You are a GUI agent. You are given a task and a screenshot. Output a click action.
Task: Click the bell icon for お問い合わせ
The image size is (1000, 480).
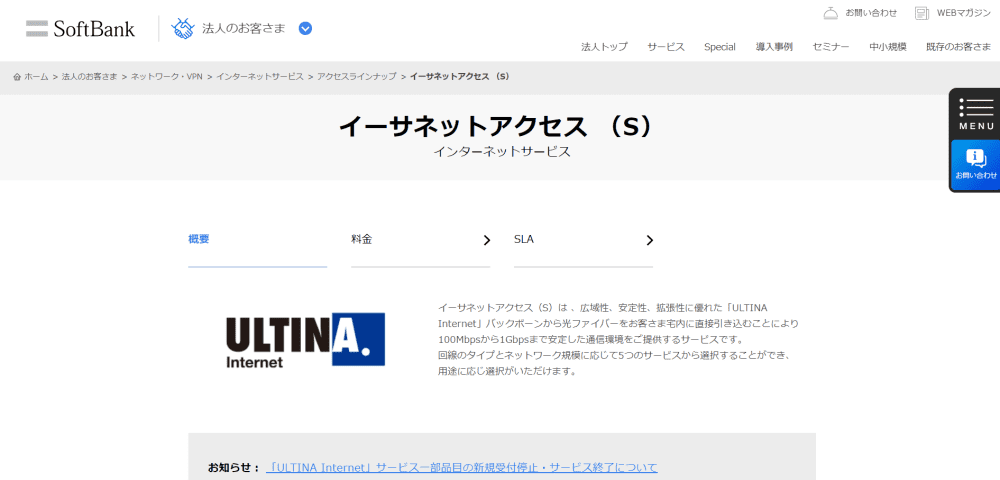pyautogui.click(x=830, y=13)
